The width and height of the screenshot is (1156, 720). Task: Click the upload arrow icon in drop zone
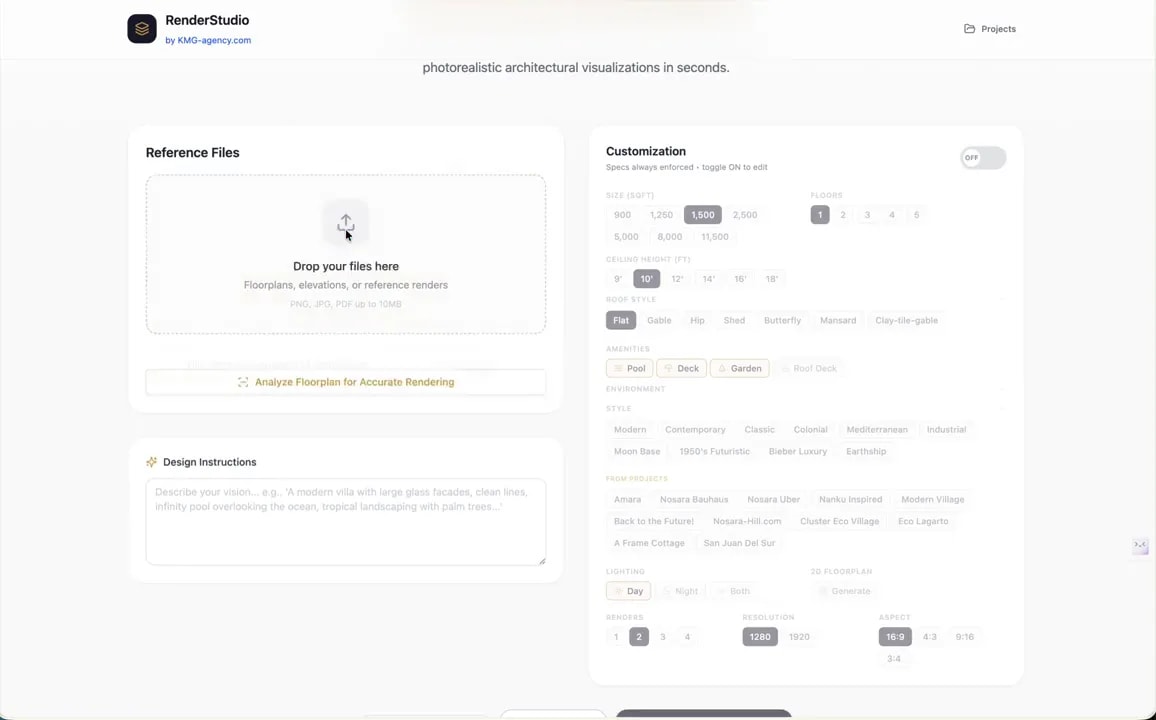(346, 223)
